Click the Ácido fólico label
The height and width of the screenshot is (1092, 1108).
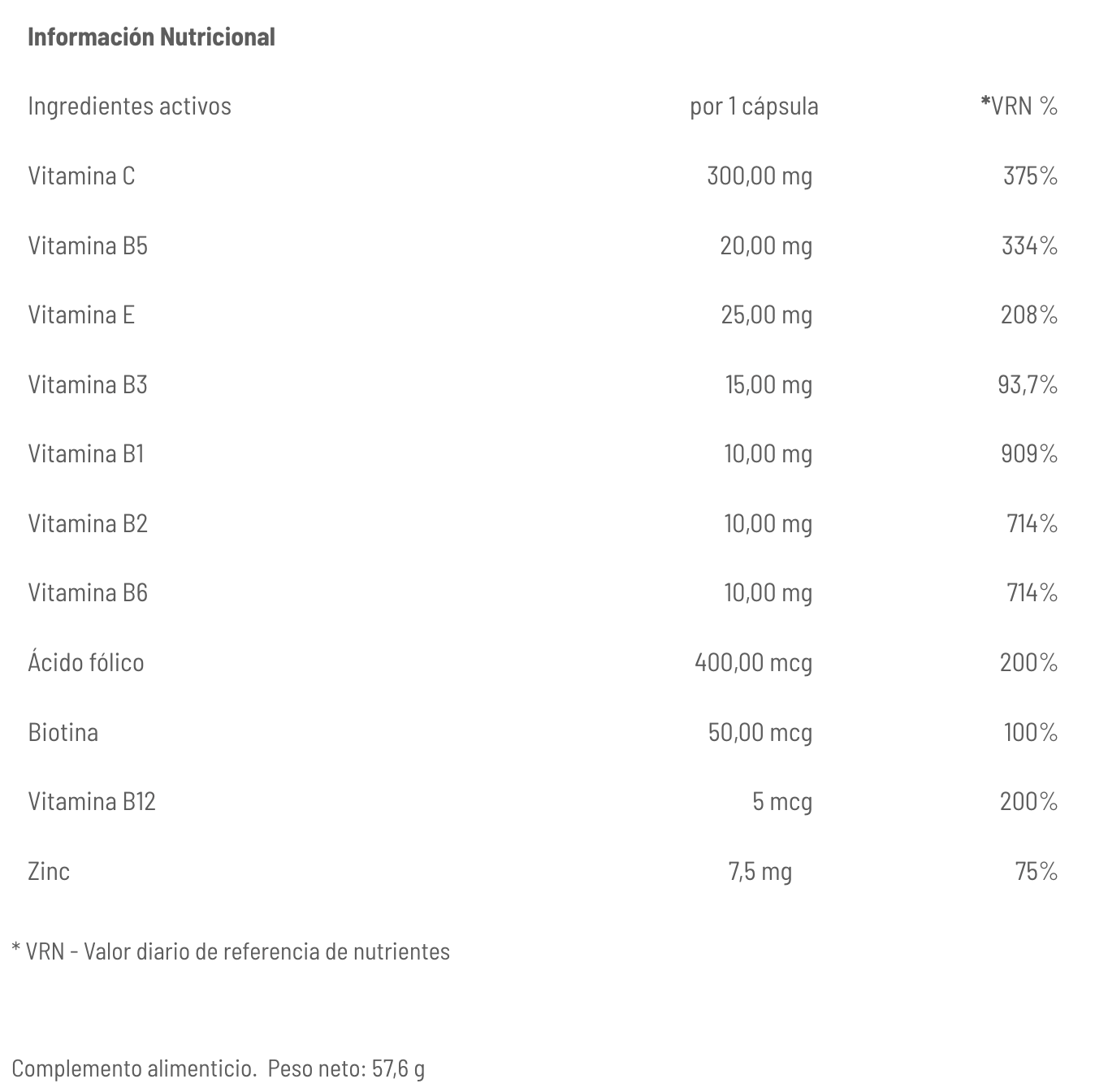[85, 662]
